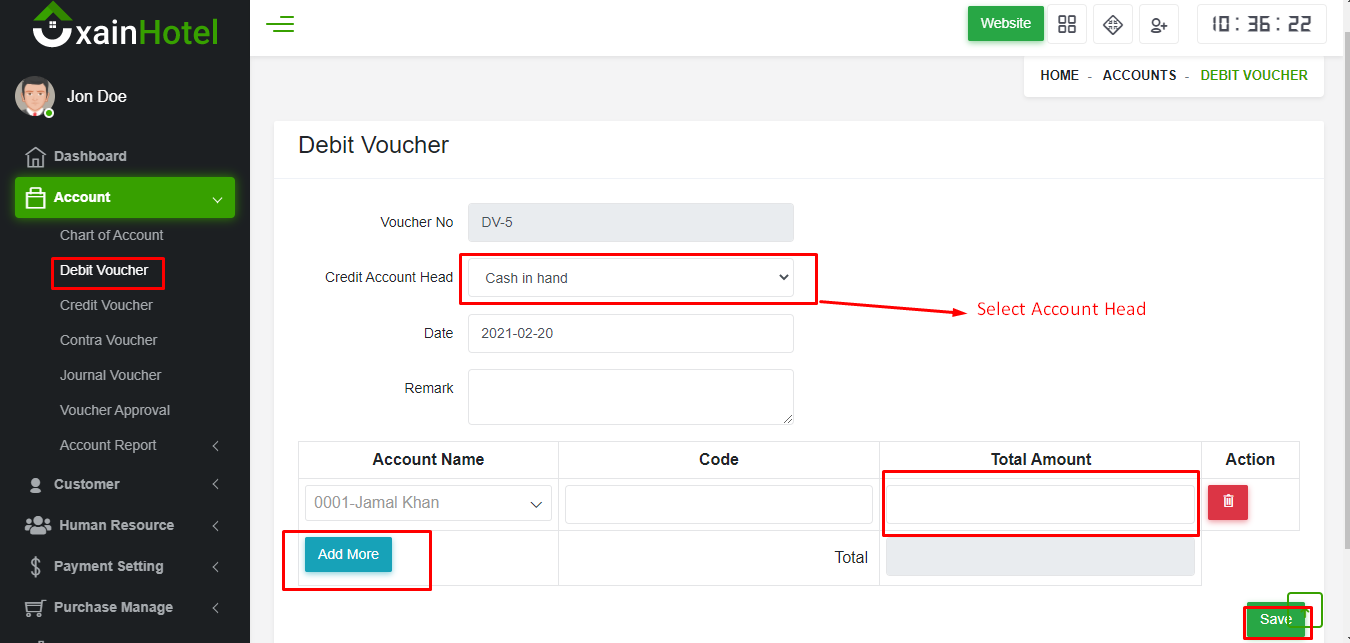The width and height of the screenshot is (1350, 643).
Task: Click the fullscreen move icon in header
Action: pyautogui.click(x=1113, y=24)
